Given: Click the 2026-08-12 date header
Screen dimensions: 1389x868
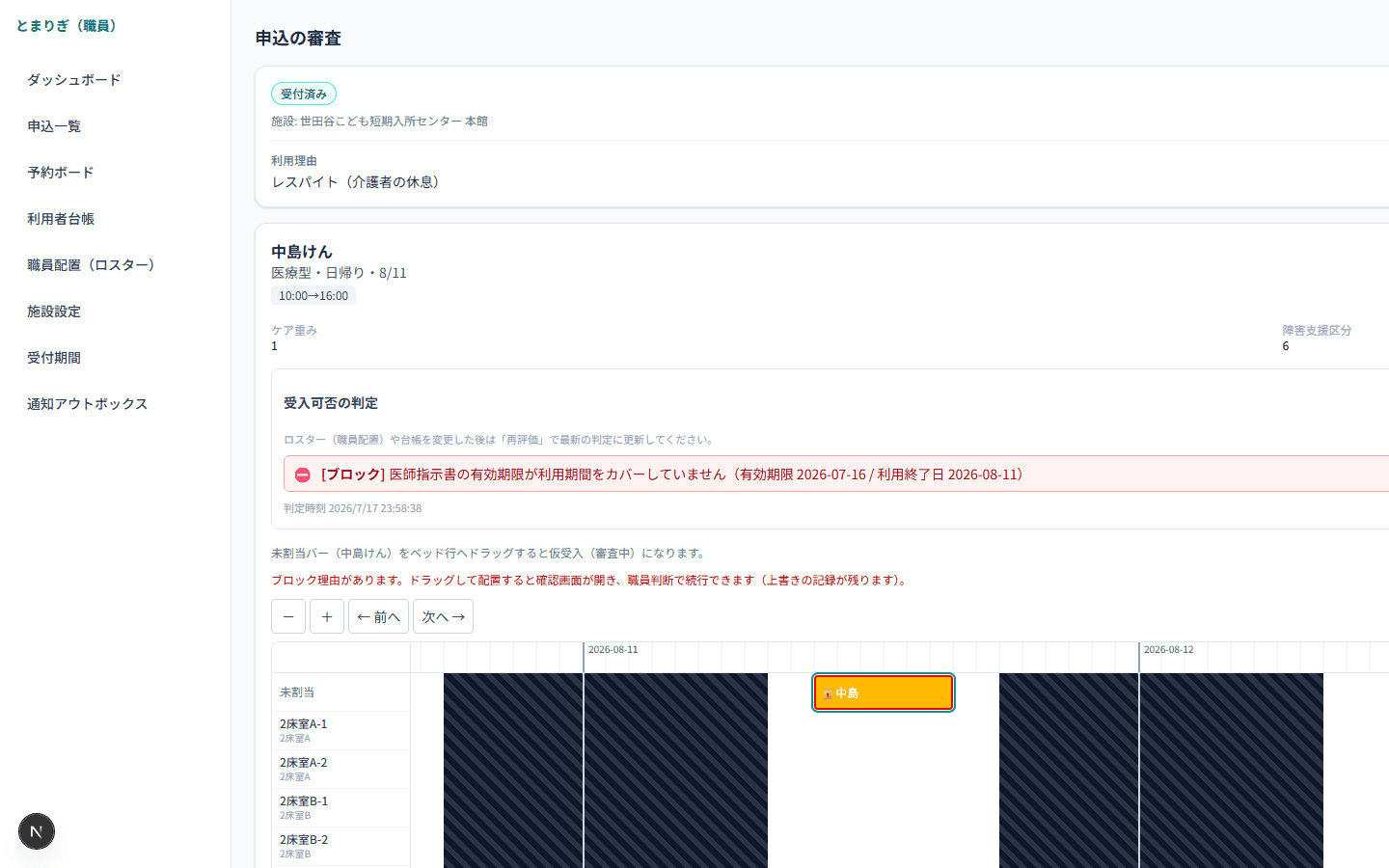Looking at the screenshot, I should pyautogui.click(x=1169, y=650).
